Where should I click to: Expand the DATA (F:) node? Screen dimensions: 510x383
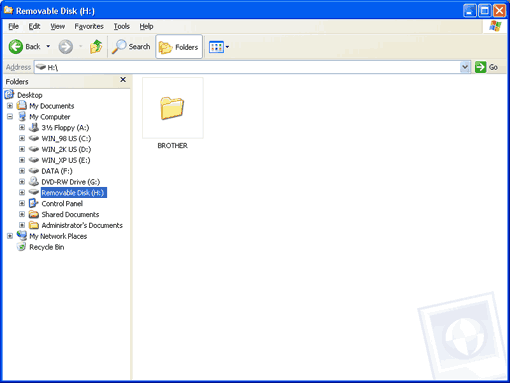tap(22, 171)
